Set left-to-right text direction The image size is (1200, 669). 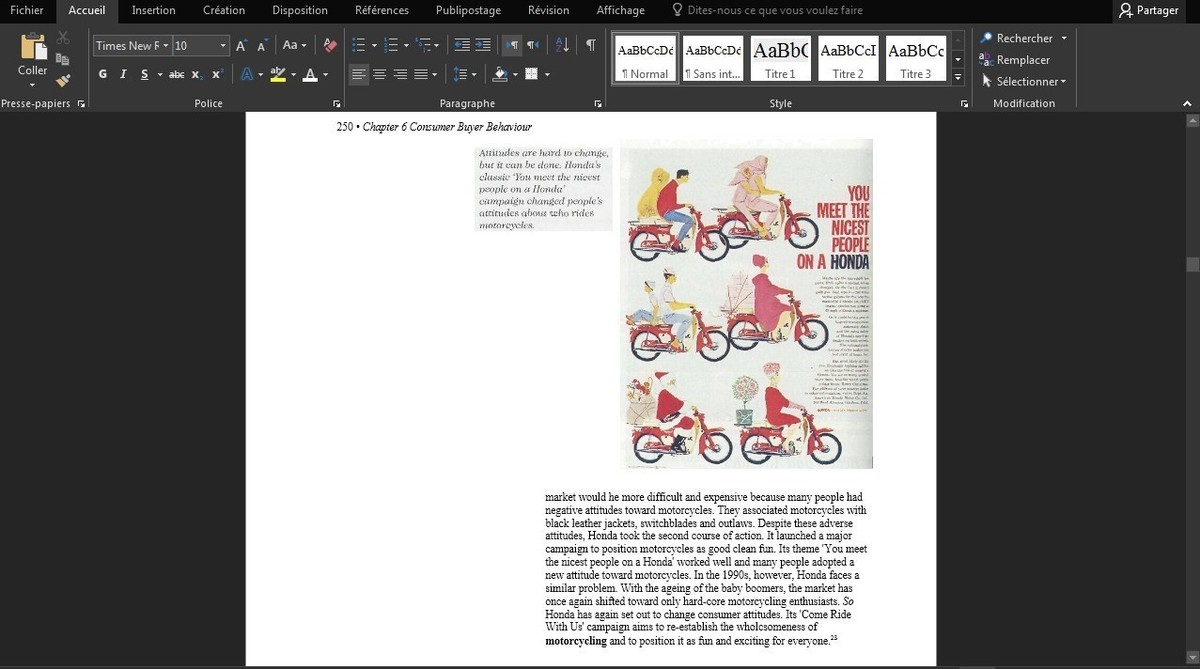coord(511,45)
